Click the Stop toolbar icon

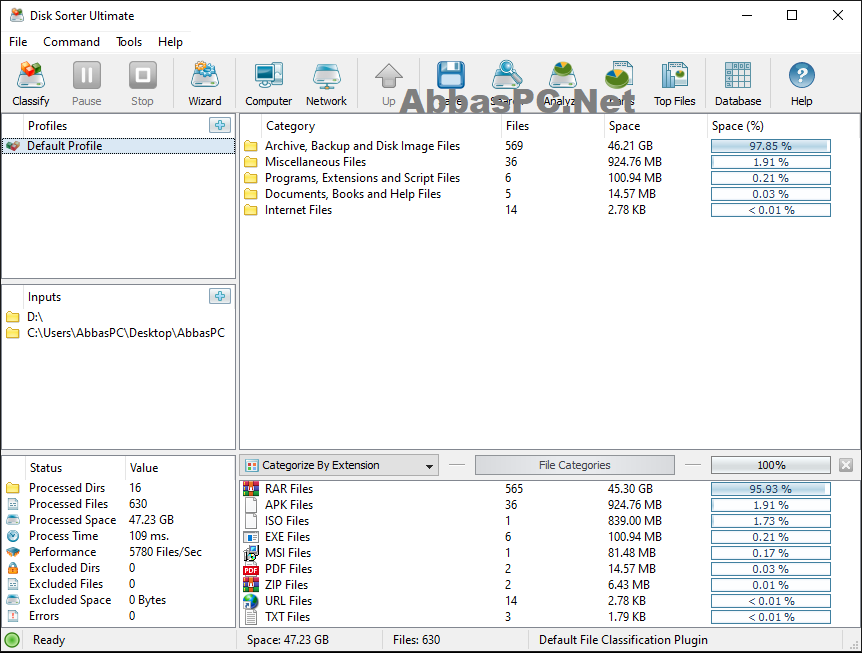coord(142,84)
